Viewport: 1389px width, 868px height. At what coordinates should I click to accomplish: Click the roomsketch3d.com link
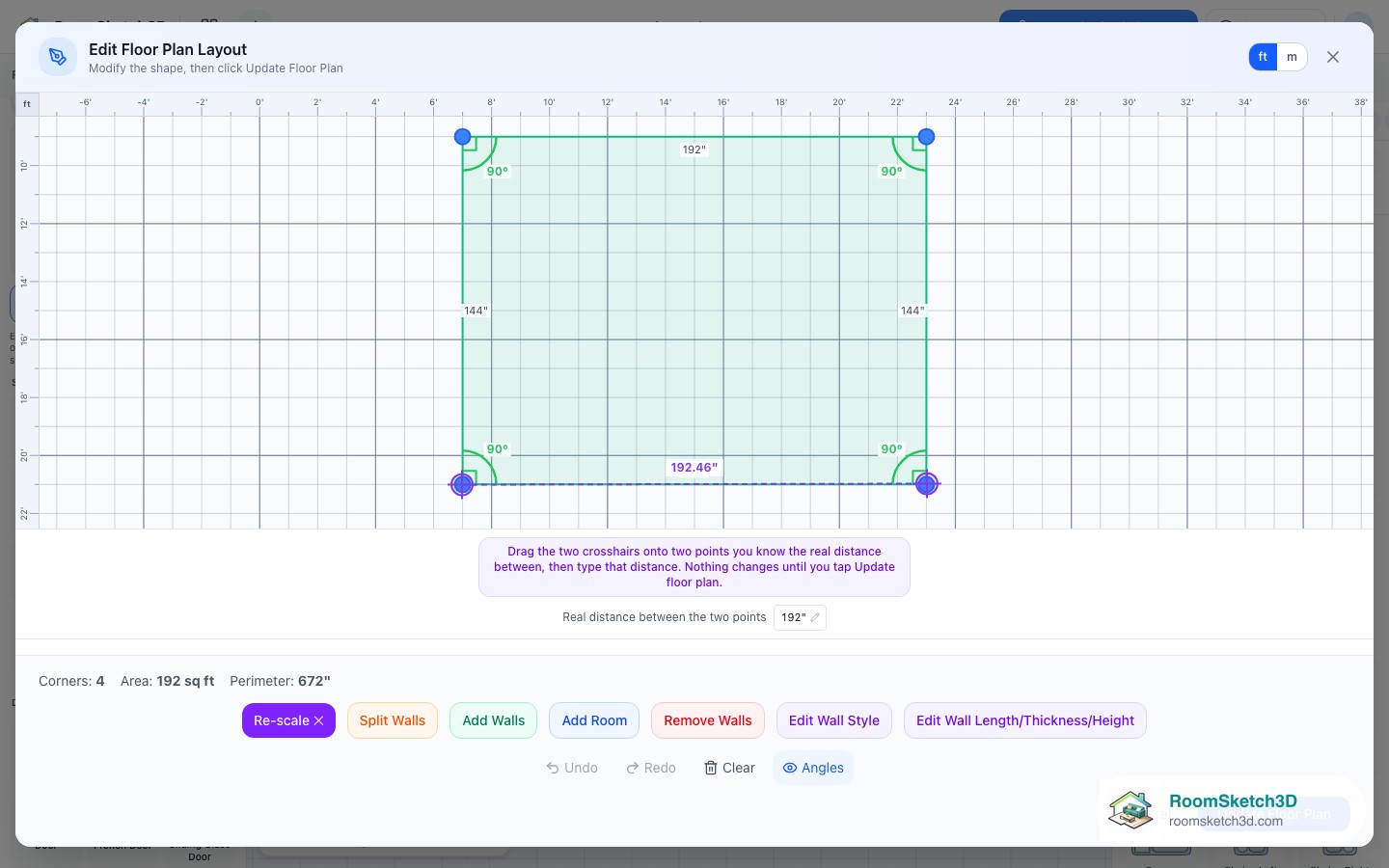click(1225, 821)
